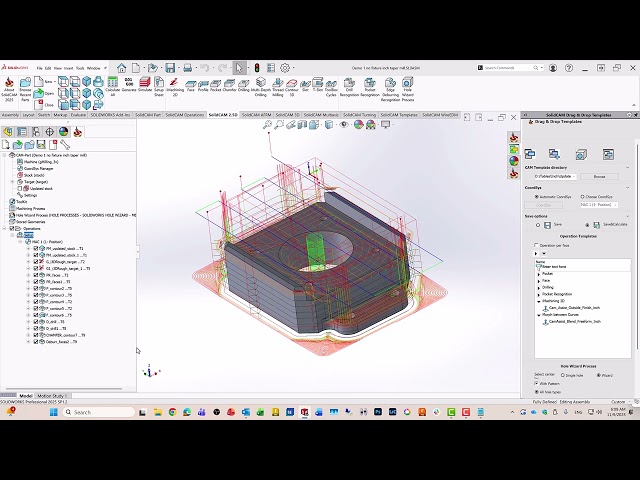The width and height of the screenshot is (640, 480).
Task: Expand the Target (target) tree node
Action: coord(12,182)
